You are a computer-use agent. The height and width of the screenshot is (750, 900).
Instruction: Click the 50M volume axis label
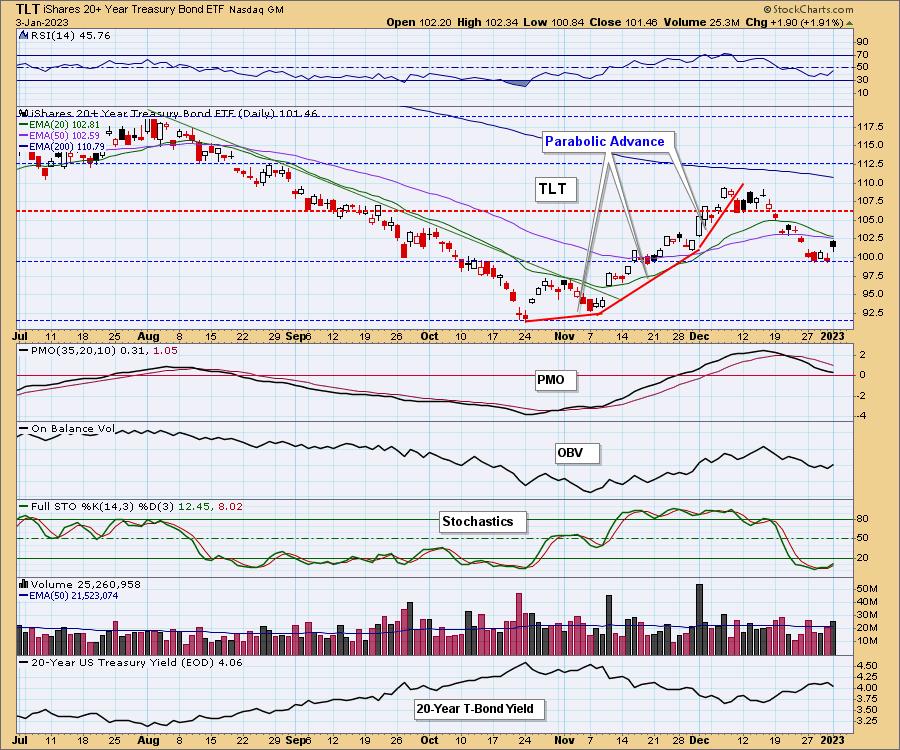pyautogui.click(x=867, y=589)
